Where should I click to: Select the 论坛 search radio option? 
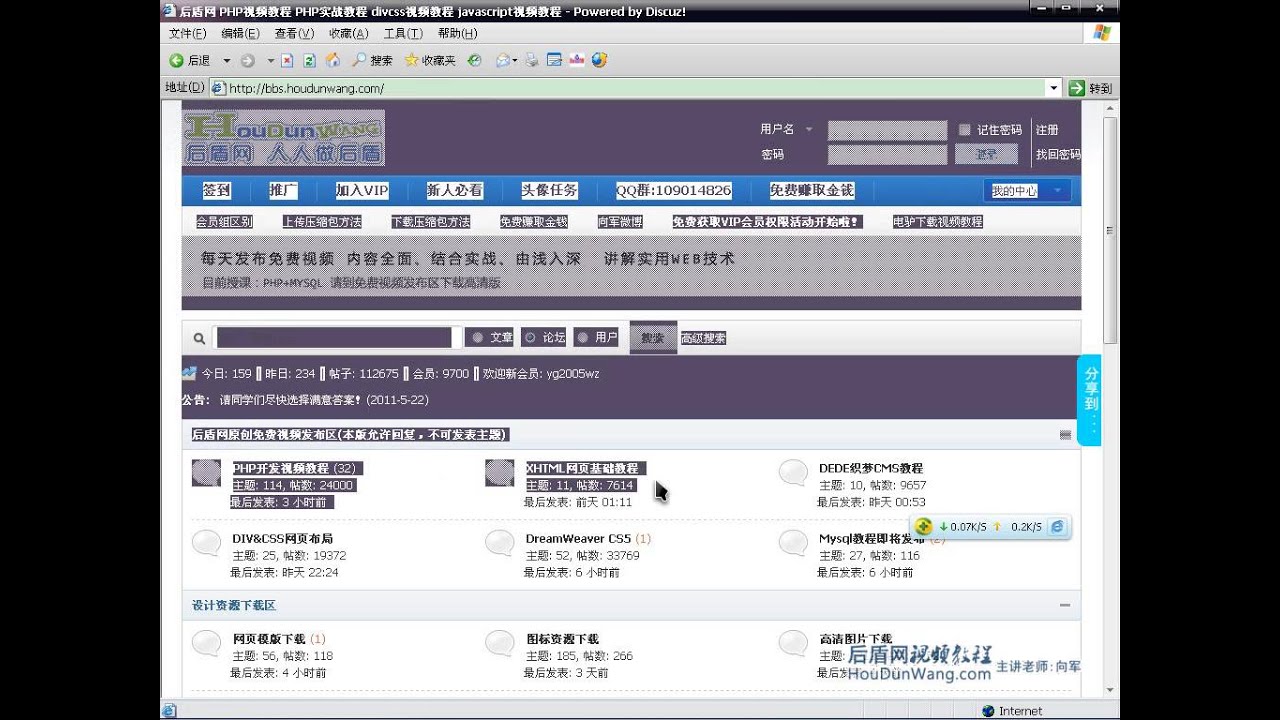(x=530, y=338)
